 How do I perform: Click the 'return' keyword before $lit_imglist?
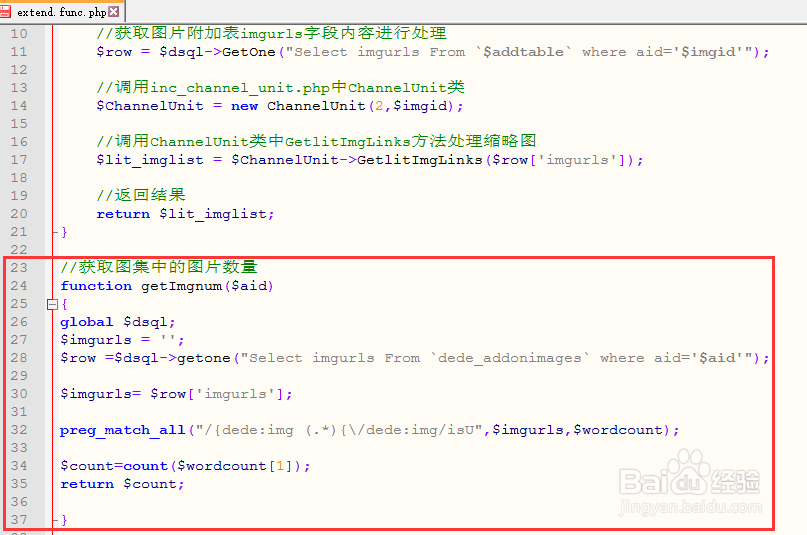tap(123, 214)
